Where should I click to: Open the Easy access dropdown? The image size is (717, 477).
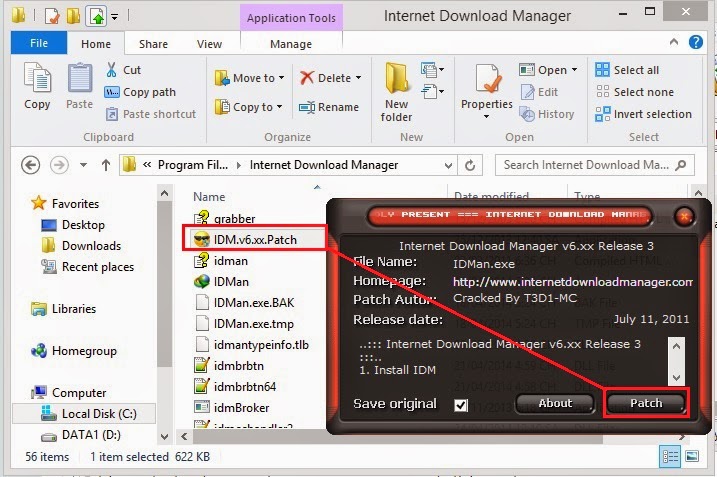pyautogui.click(x=432, y=91)
